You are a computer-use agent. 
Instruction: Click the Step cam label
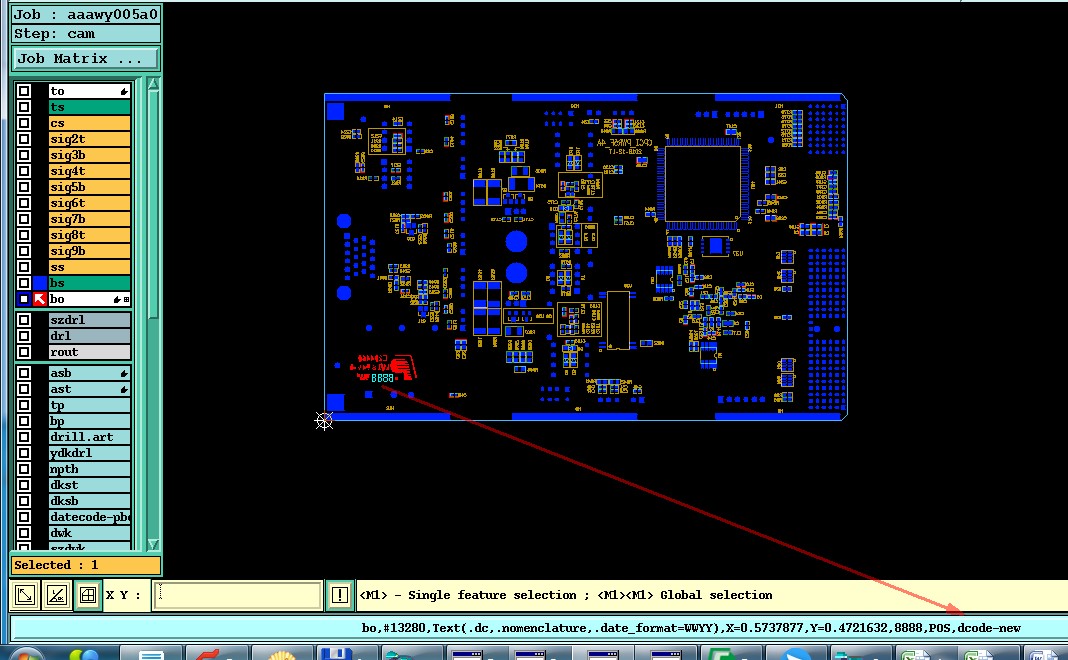86,34
